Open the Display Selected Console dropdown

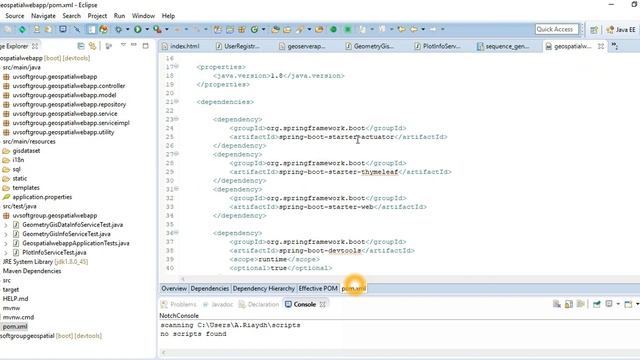click(618, 304)
